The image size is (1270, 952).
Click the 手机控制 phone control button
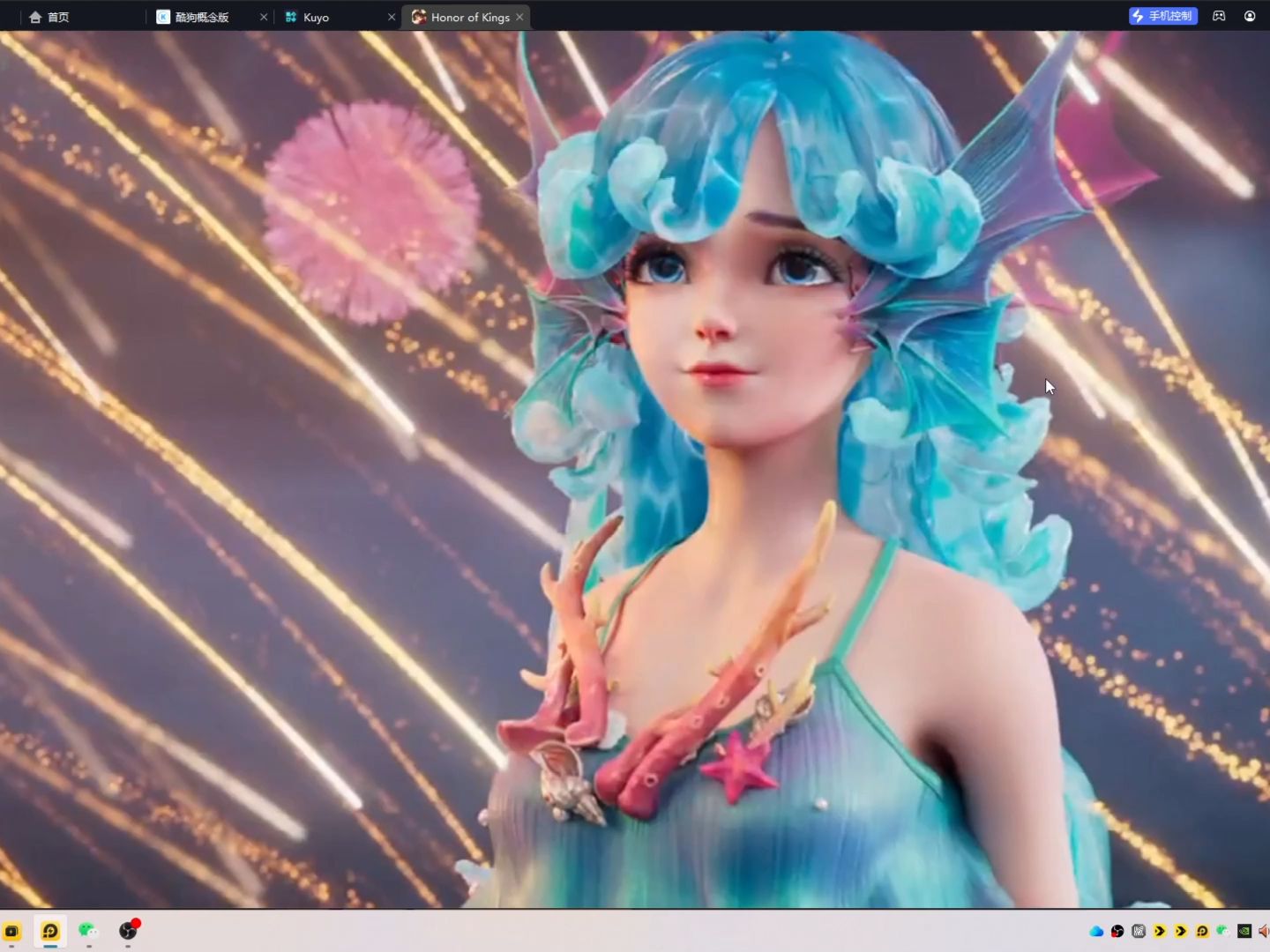[1163, 16]
